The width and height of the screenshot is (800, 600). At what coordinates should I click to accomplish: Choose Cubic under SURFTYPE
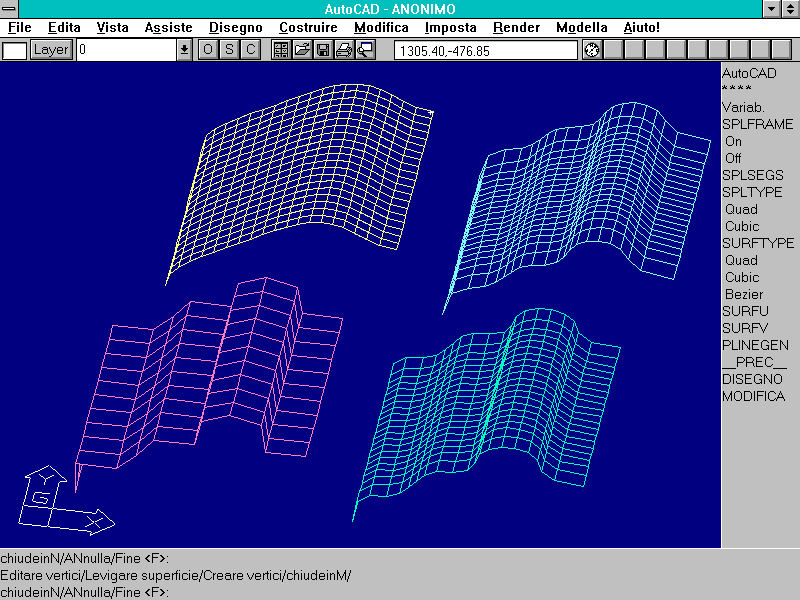(x=742, y=277)
